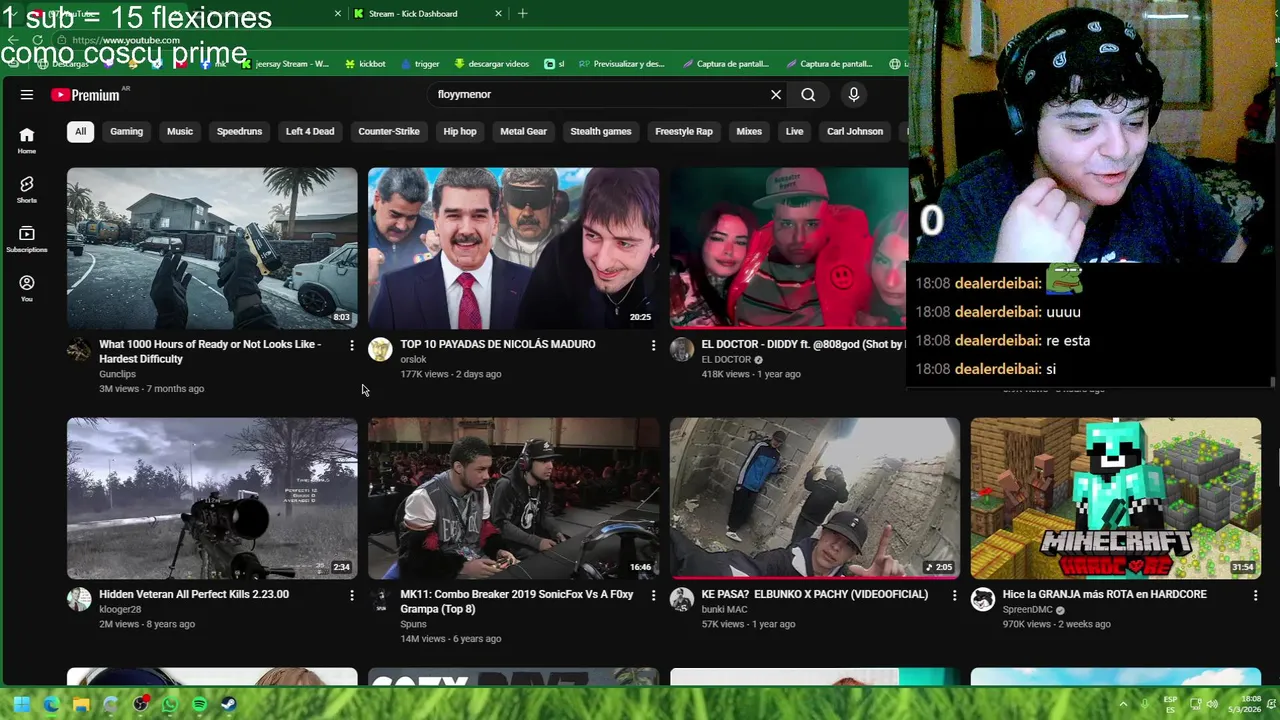Image resolution: width=1280 pixels, height=720 pixels.
Task: Open a new browser tab
Action: point(522,14)
